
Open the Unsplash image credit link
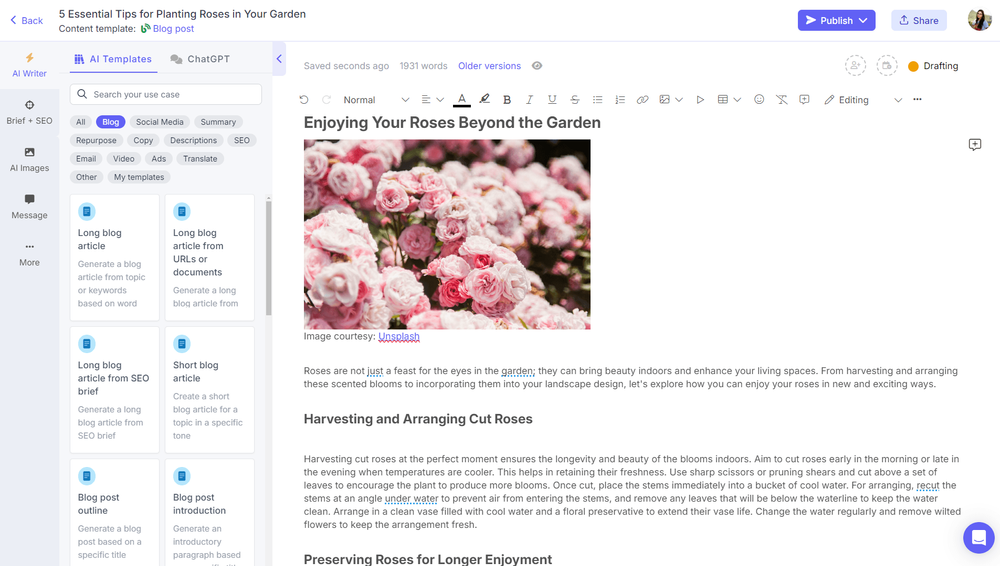pyautogui.click(x=399, y=336)
